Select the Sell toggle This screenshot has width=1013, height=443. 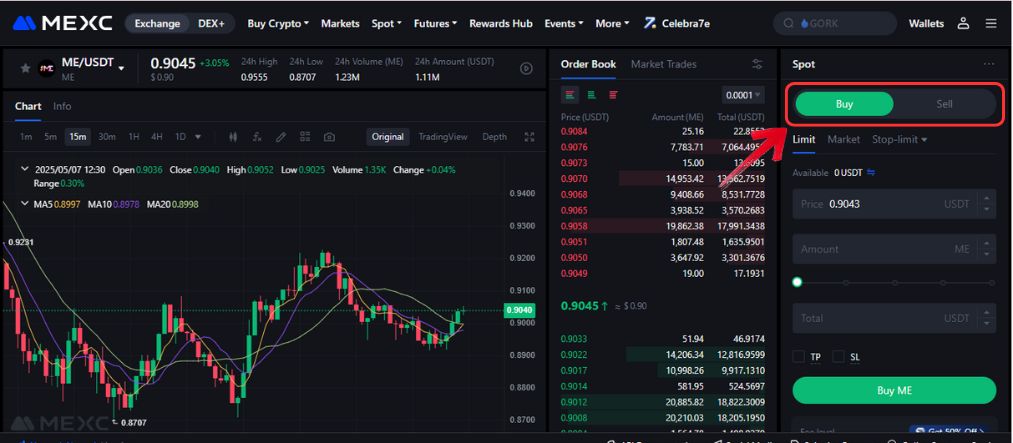tap(944, 104)
